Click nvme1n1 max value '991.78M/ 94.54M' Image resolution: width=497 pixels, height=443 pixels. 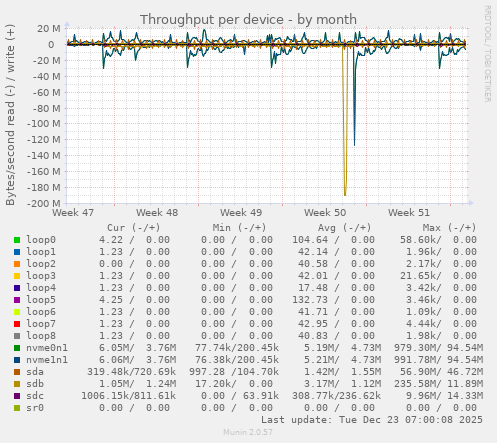click(438, 360)
